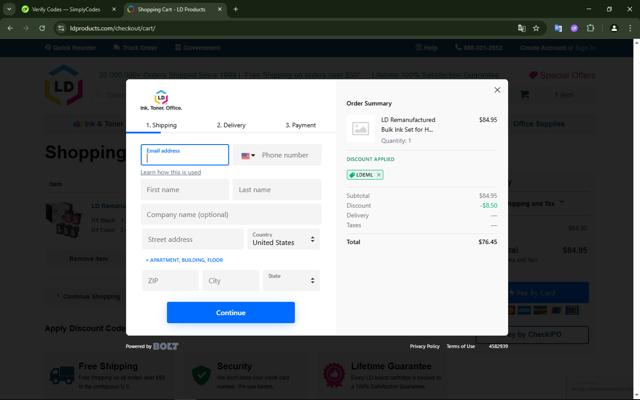
Task: Click Special Offers in the page header
Action: pos(562,76)
